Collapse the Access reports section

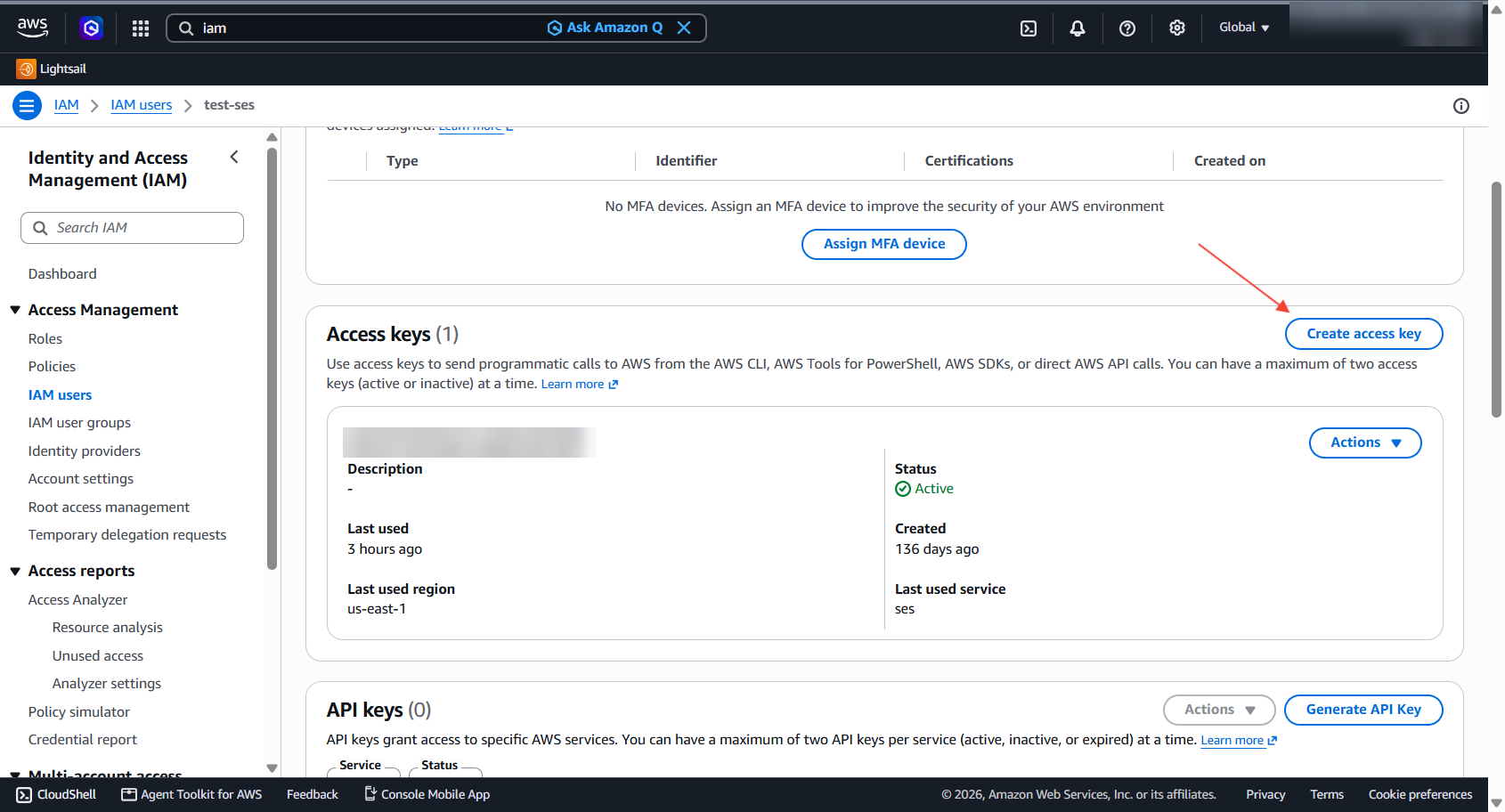[x=15, y=571]
